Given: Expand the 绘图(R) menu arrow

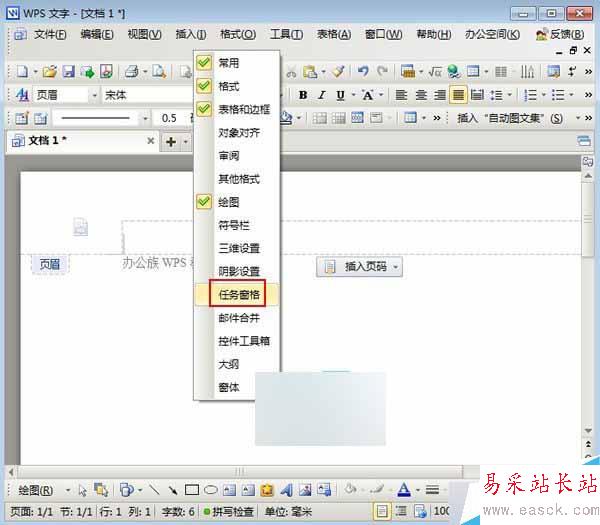Looking at the screenshot, I should tap(68, 490).
